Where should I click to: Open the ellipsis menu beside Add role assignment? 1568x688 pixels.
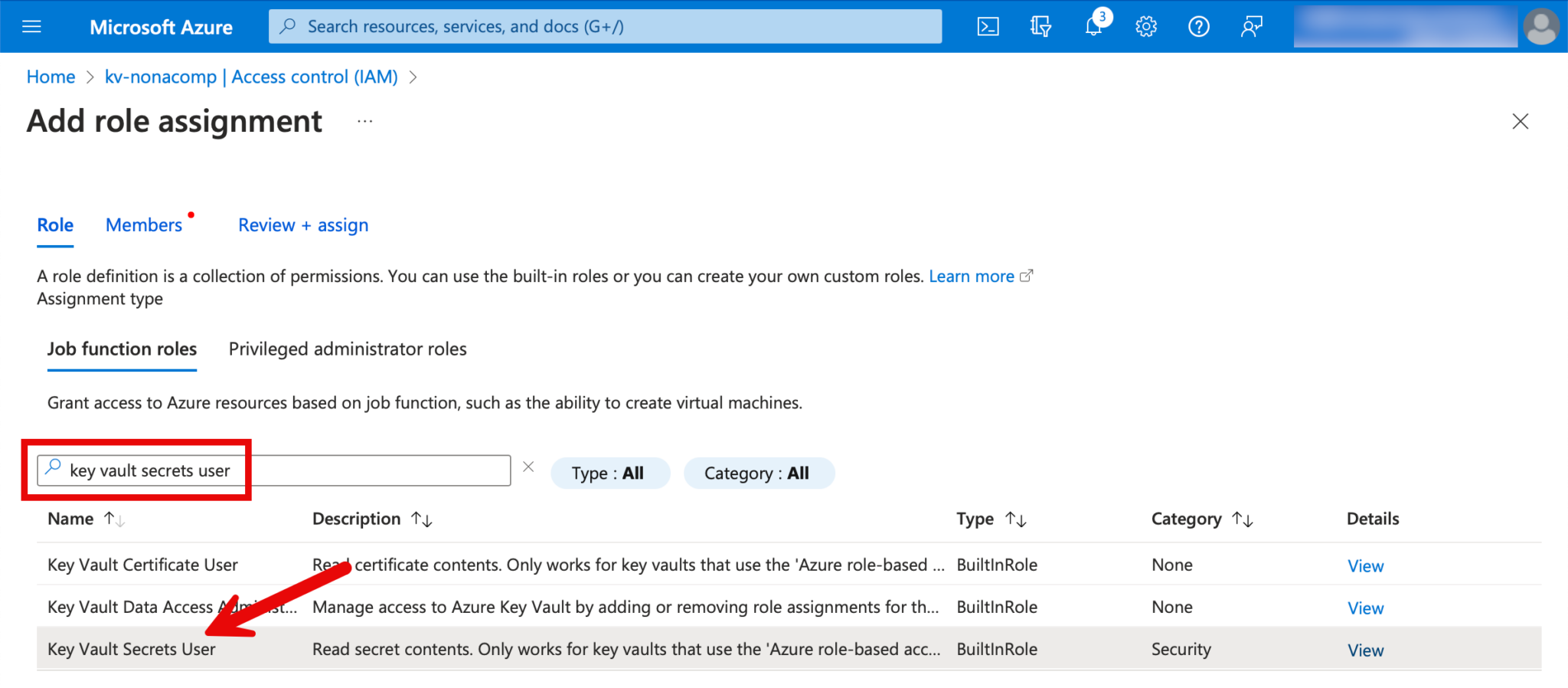pos(364,121)
